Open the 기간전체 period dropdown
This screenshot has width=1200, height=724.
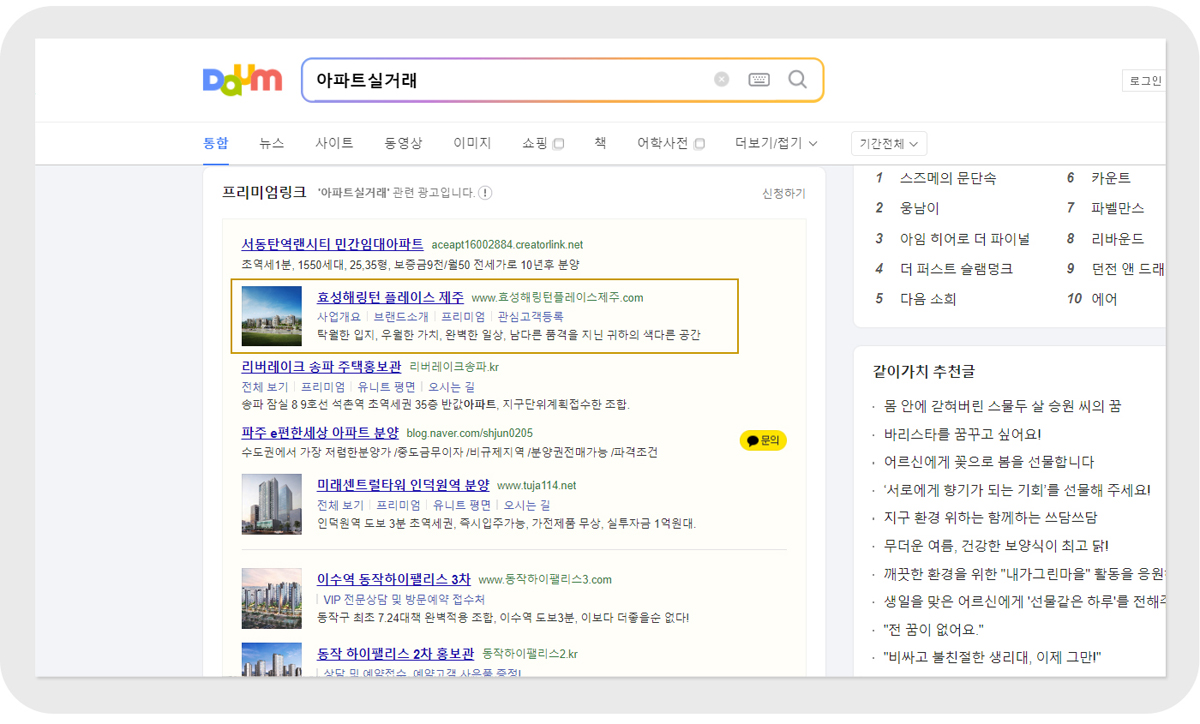point(889,144)
